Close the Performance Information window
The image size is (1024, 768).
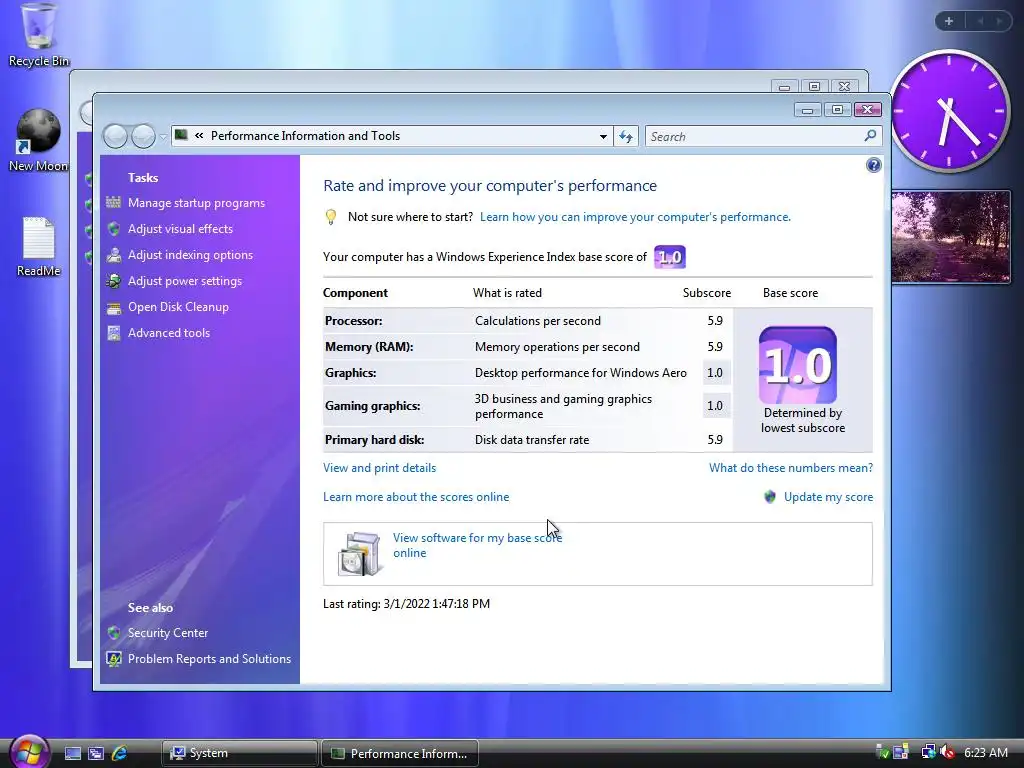(868, 110)
